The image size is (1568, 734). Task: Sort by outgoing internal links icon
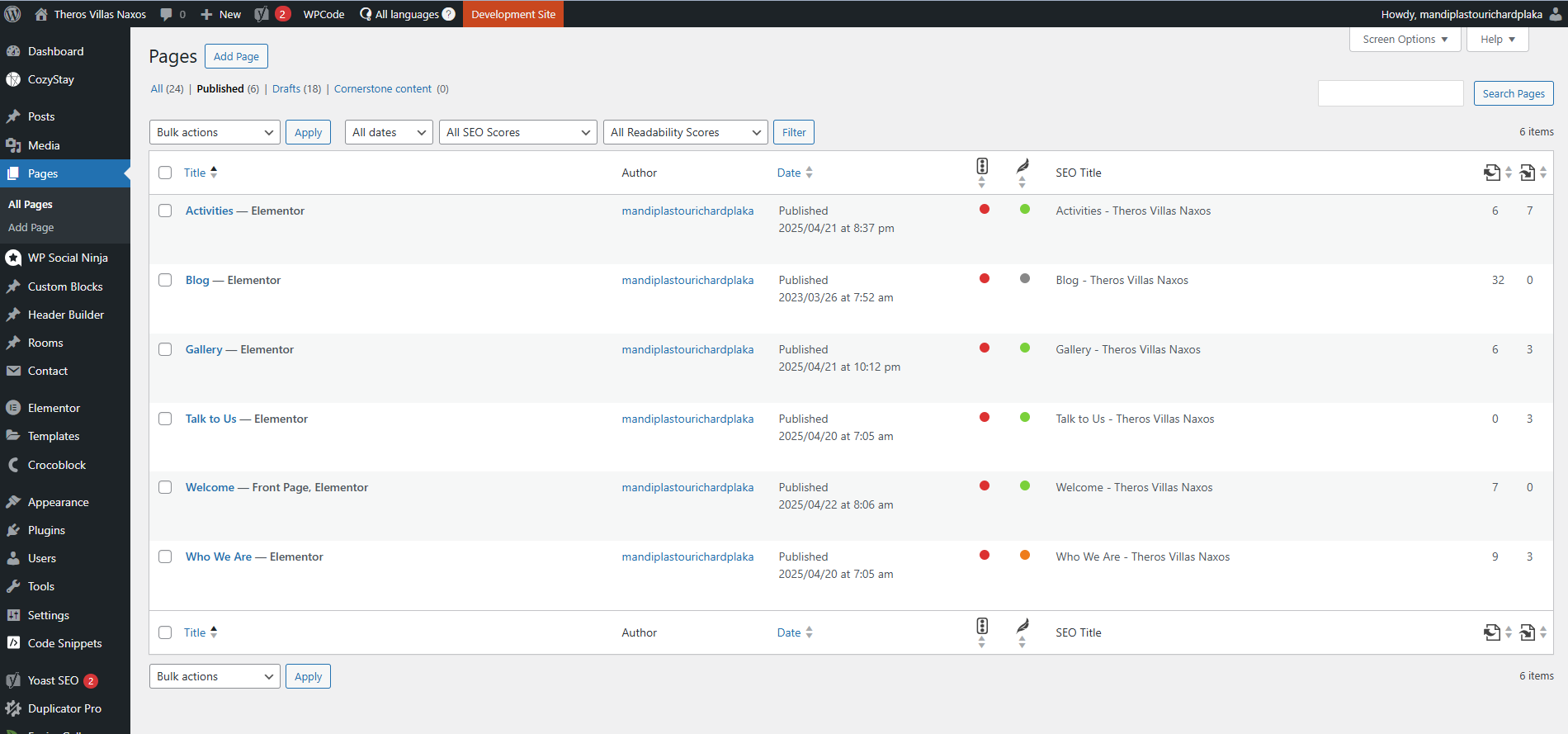(x=1492, y=173)
